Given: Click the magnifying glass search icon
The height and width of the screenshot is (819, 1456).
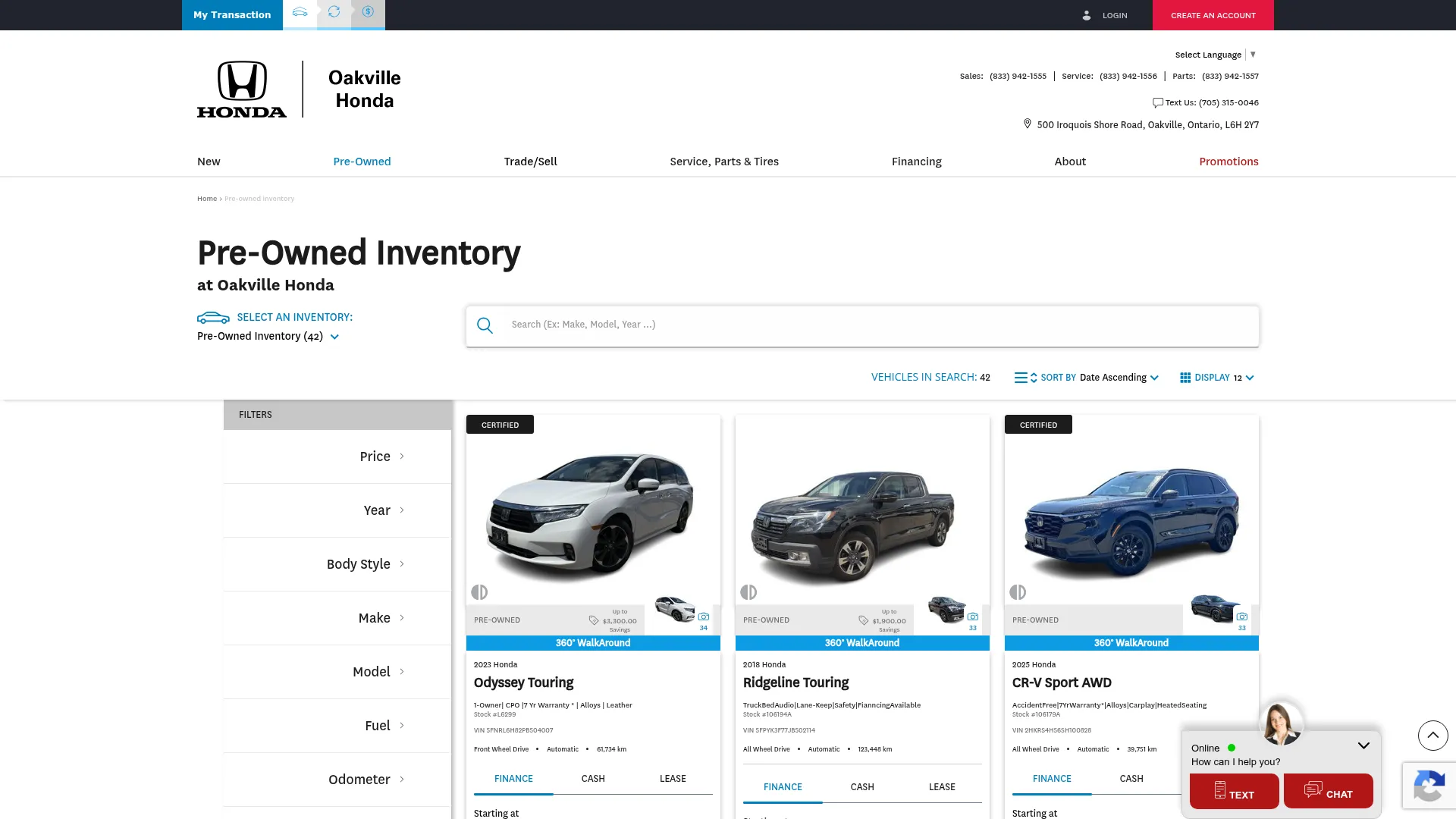Looking at the screenshot, I should click(485, 325).
